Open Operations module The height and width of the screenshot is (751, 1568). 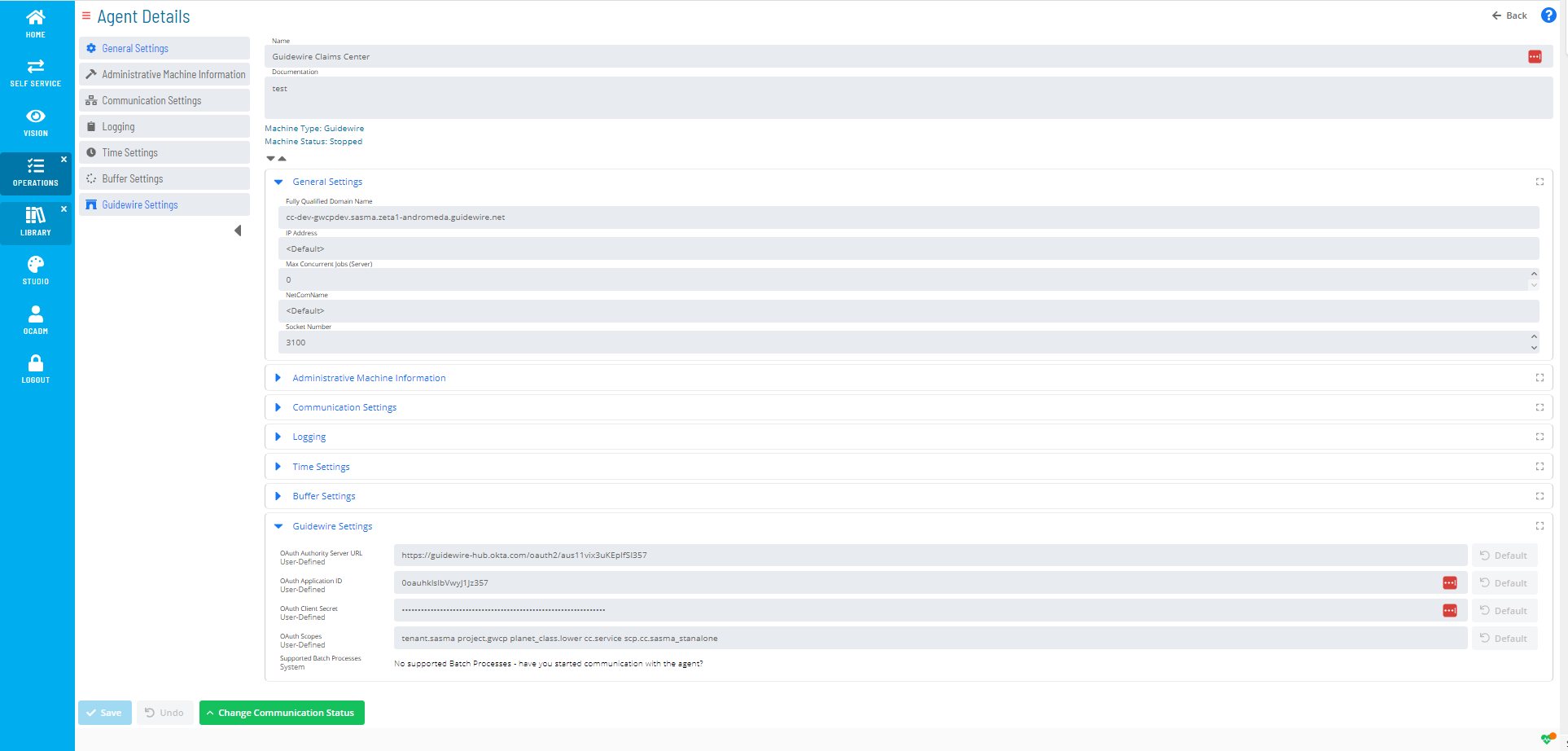coord(36,173)
